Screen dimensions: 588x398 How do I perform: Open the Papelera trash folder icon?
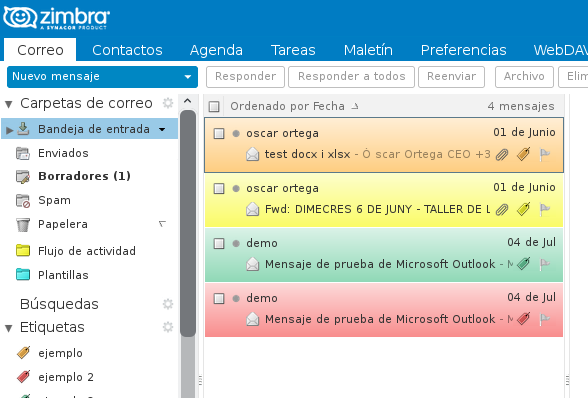point(23,224)
